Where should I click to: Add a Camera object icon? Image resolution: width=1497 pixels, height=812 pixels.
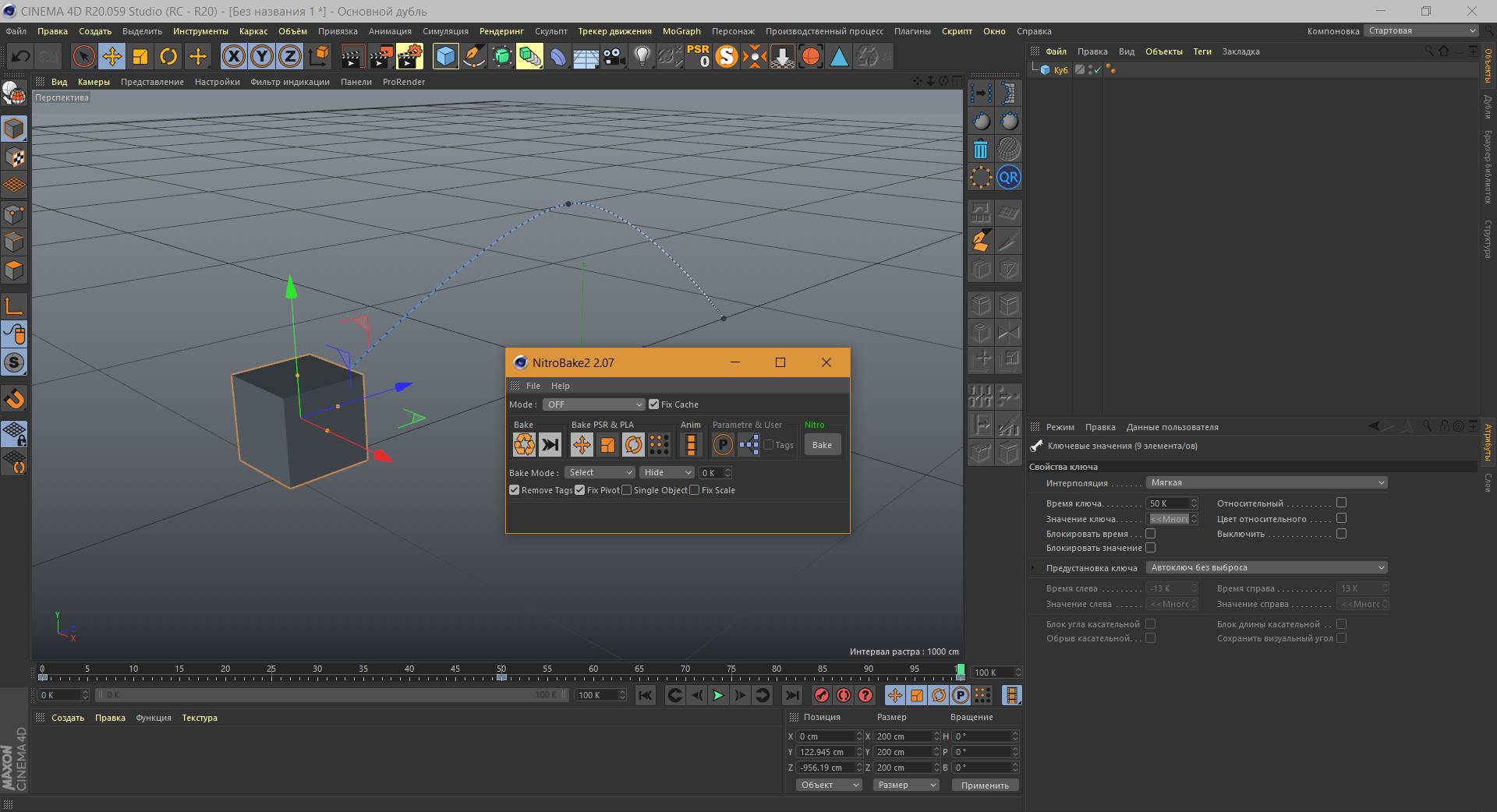pos(614,56)
